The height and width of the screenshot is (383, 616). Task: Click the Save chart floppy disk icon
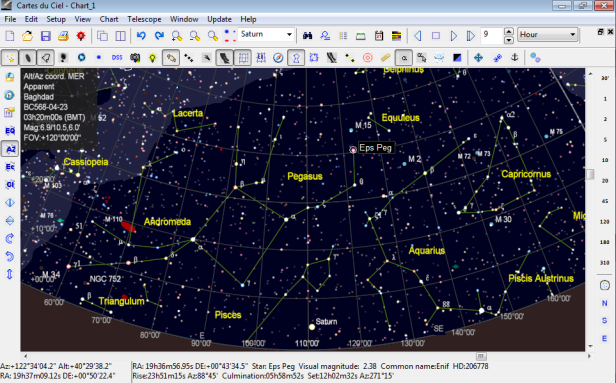(x=46, y=36)
